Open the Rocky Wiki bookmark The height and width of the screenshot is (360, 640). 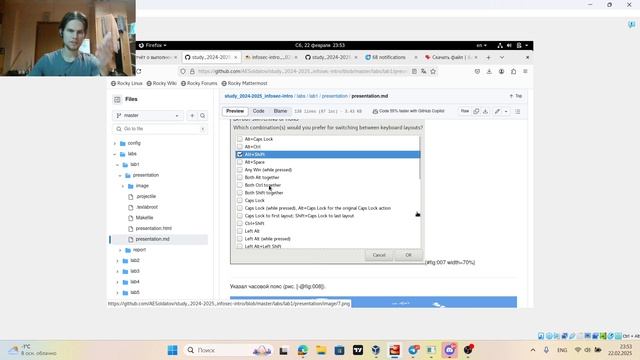tap(162, 83)
